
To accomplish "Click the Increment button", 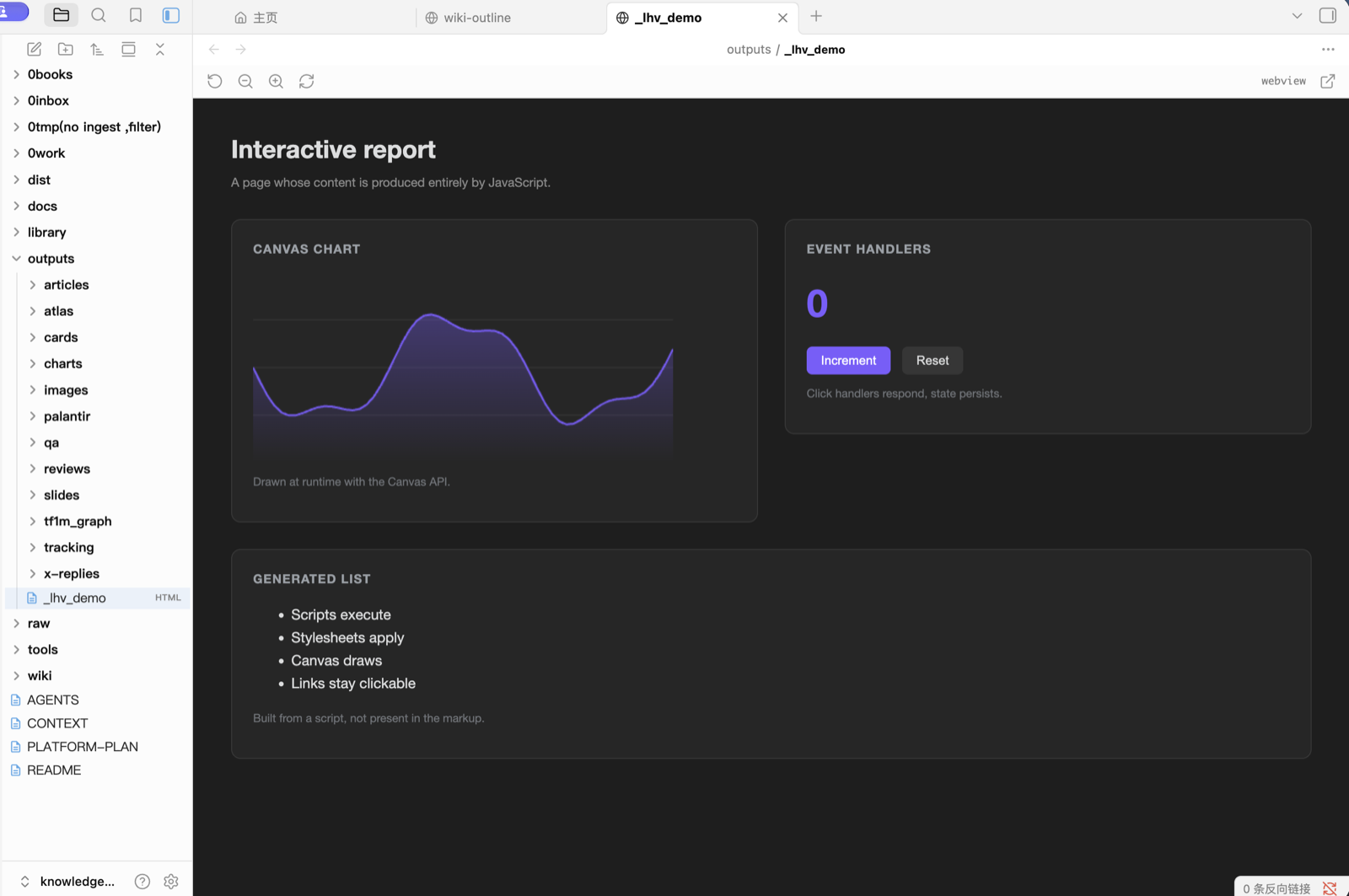I will point(848,361).
